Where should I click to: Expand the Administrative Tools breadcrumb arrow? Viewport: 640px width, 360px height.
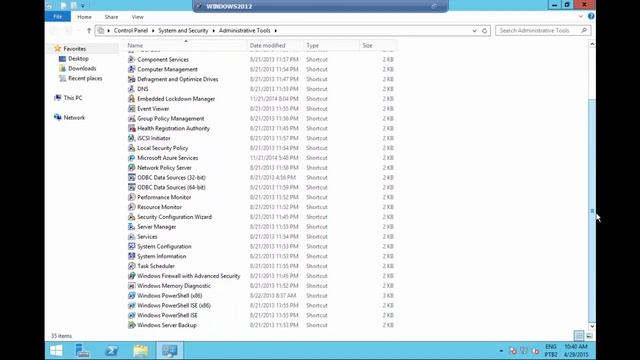tap(276, 31)
